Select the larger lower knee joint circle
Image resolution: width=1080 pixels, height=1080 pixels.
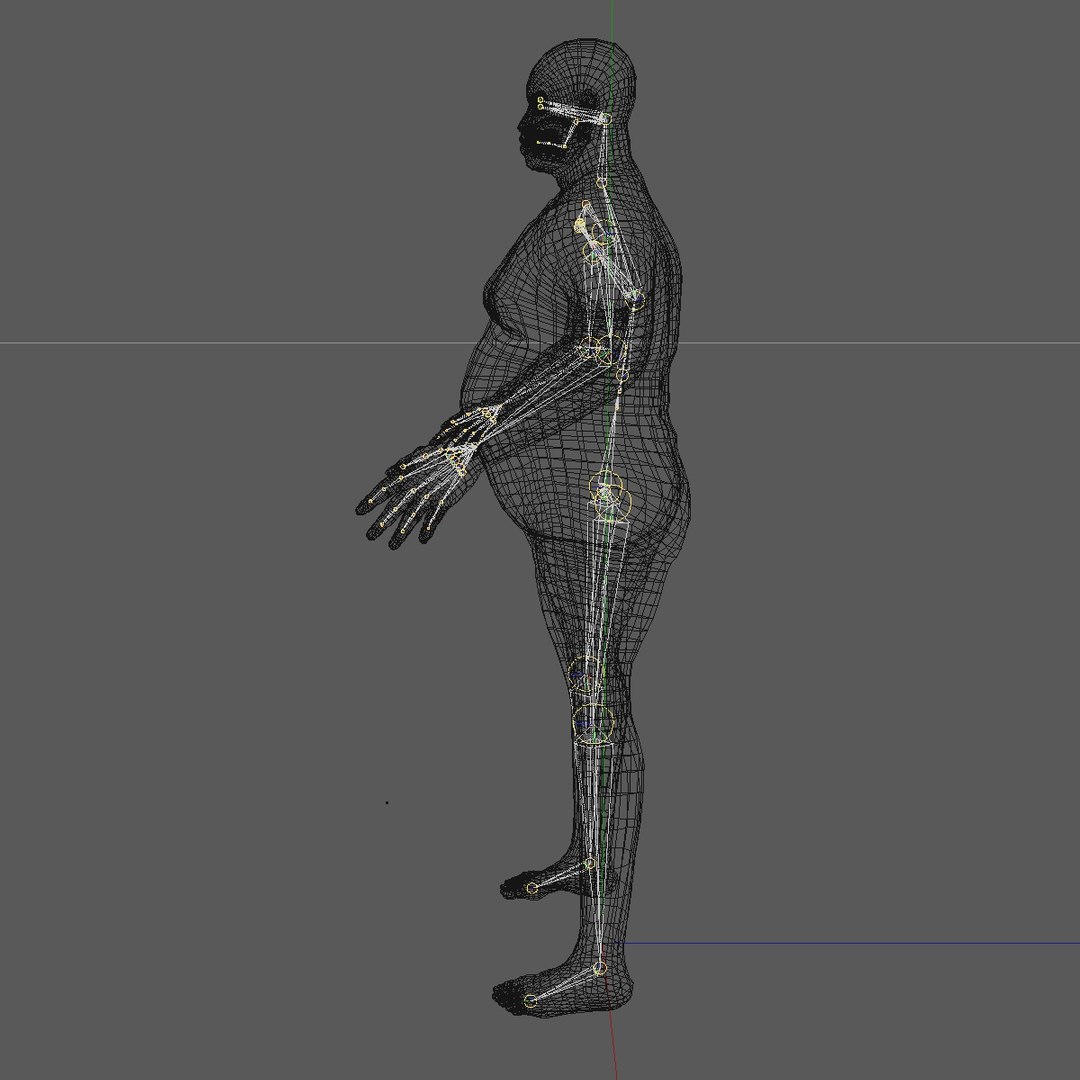[x=594, y=724]
